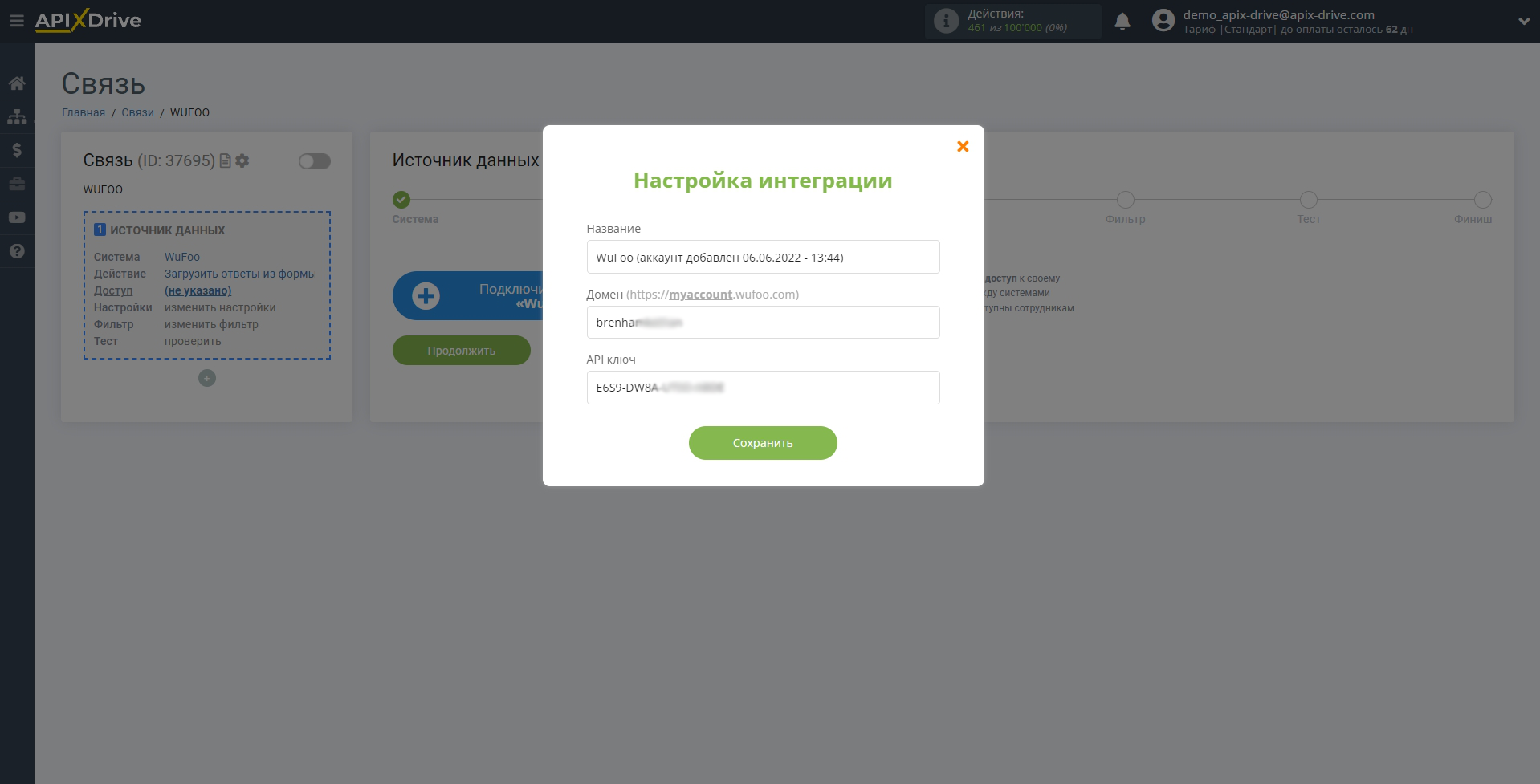Click the ИСТОЧНИК ДАННЫХ heading

[x=167, y=230]
